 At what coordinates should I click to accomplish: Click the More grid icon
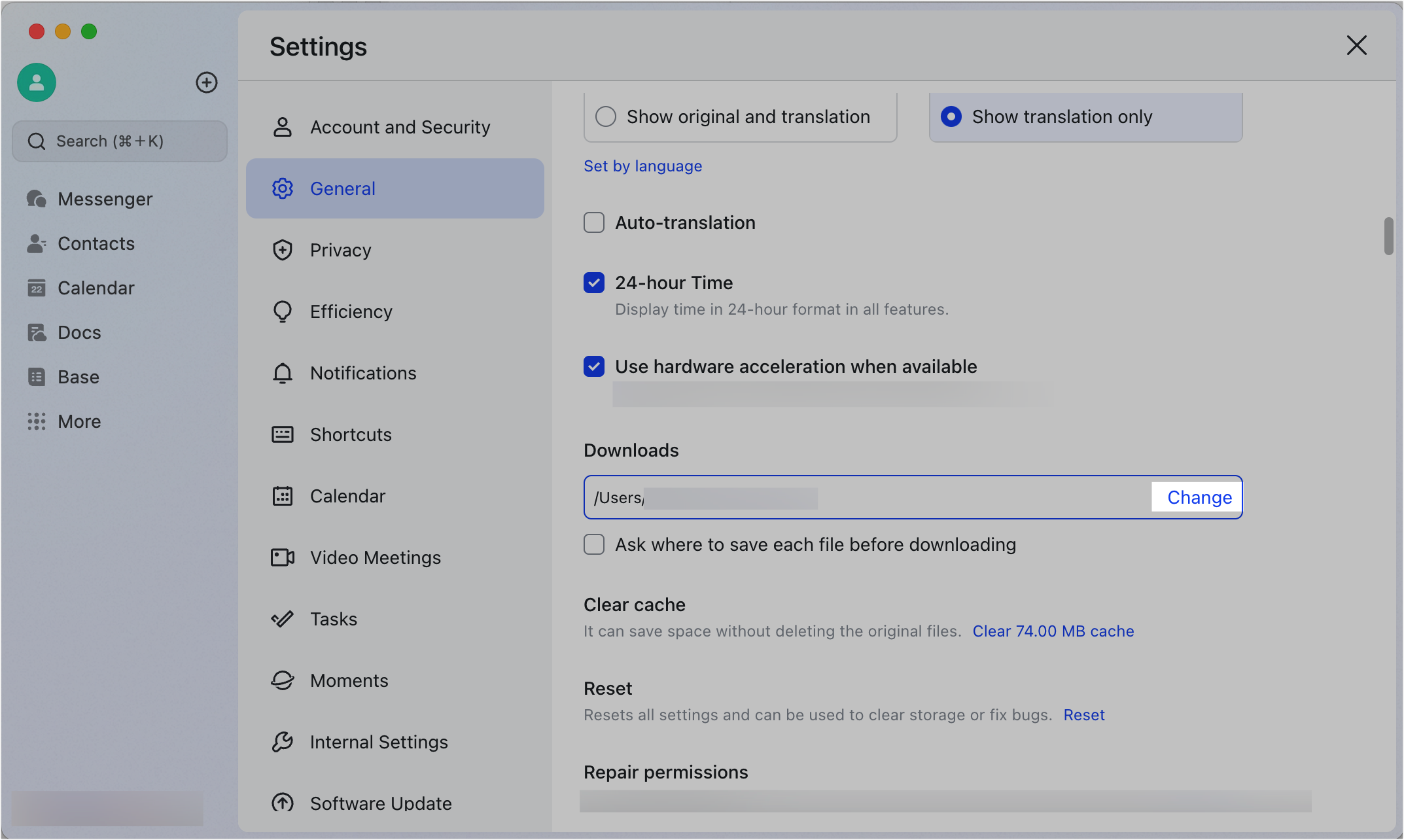point(37,421)
